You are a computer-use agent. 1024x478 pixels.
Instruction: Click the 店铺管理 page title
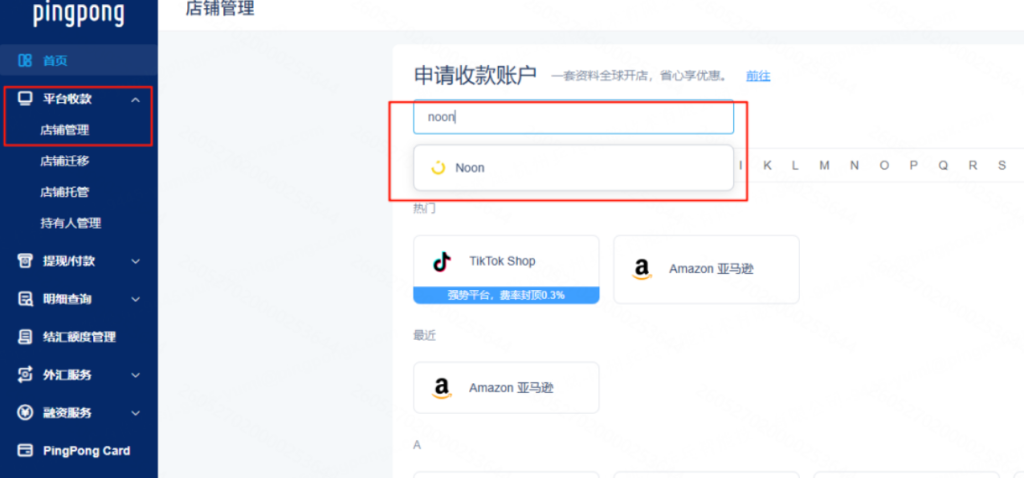coord(220,8)
